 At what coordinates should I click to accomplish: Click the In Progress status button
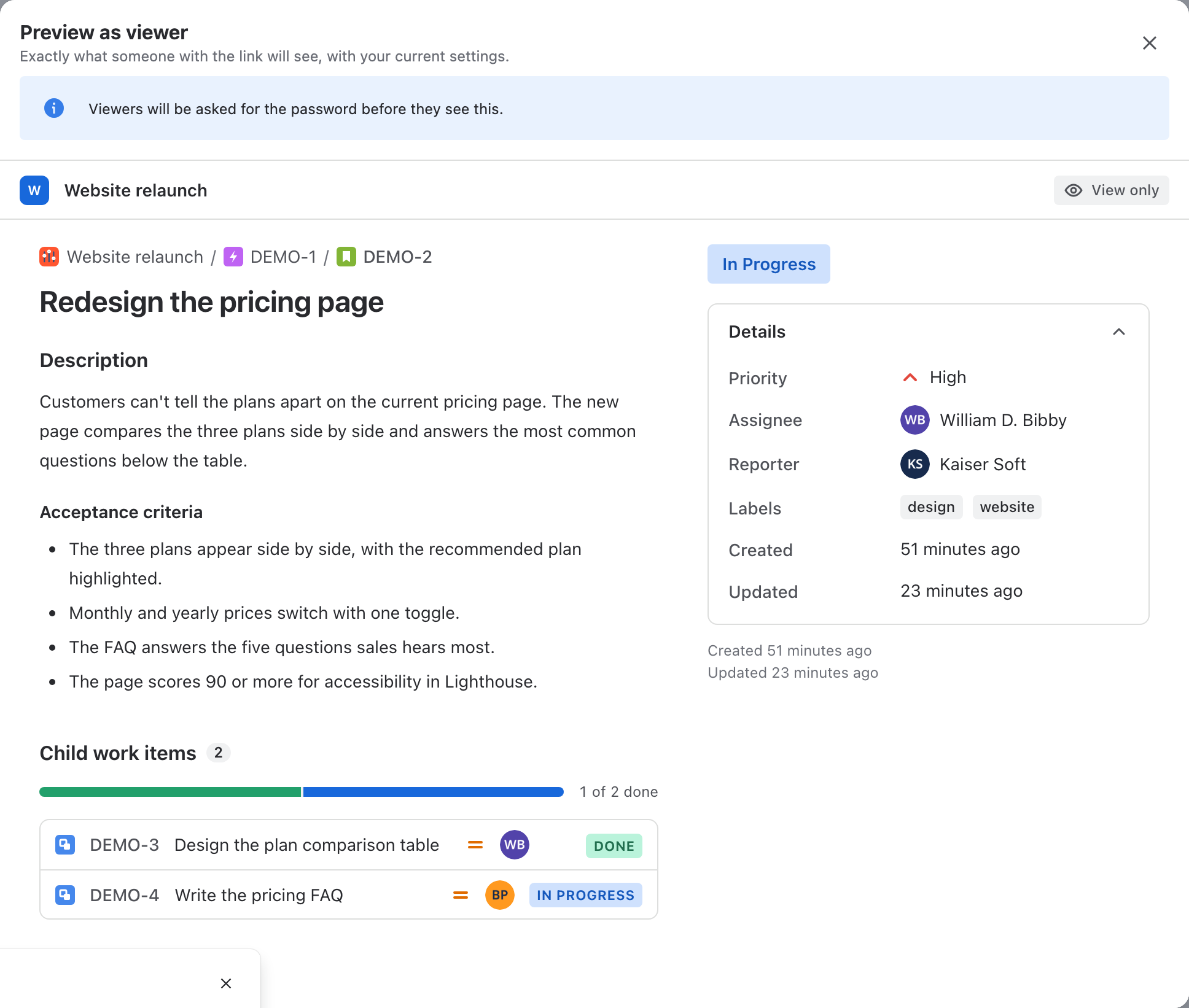click(x=768, y=264)
